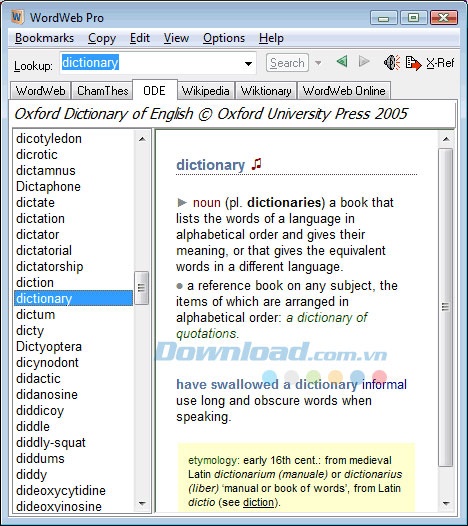The width and height of the screenshot is (468, 526).
Task: Click the definition pane scroll up arrow
Action: tap(446, 139)
